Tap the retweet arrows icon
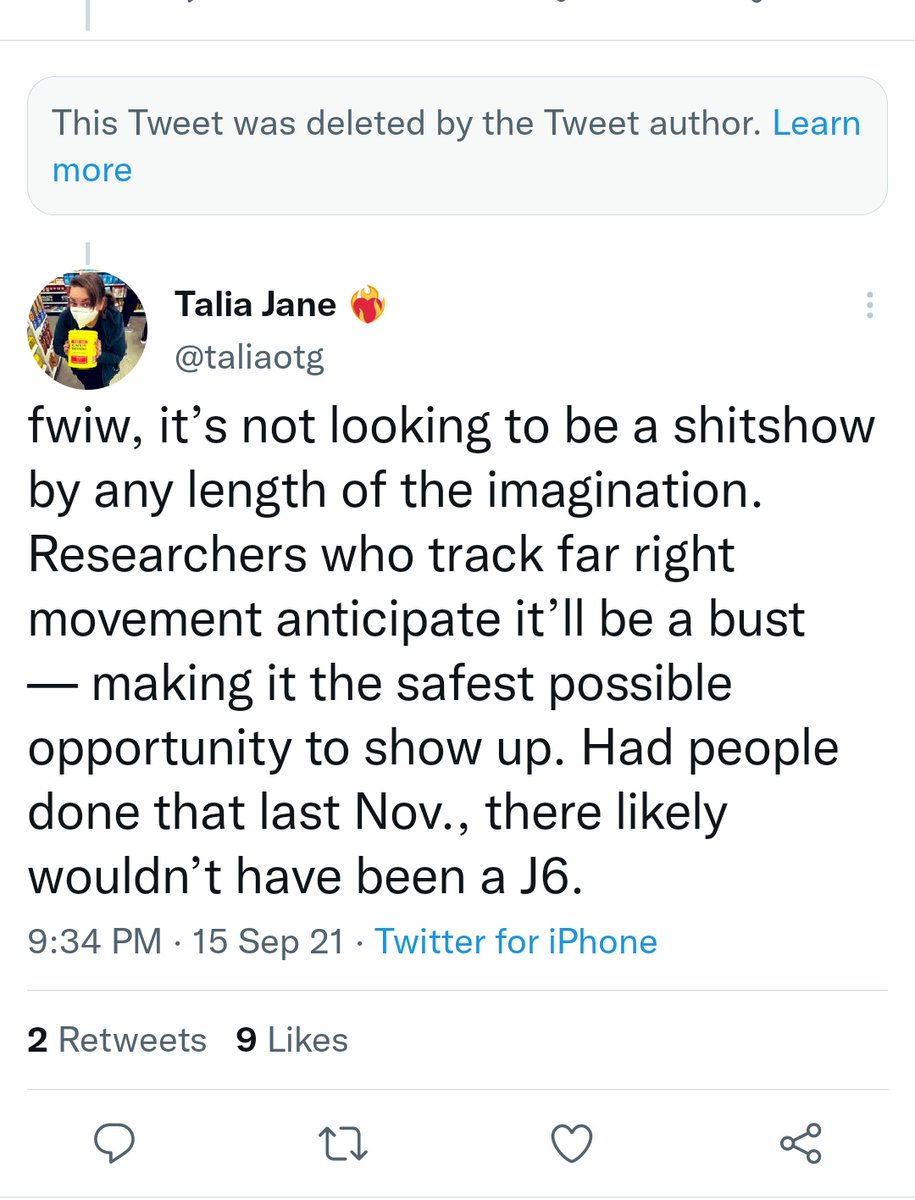Screen dimensions: 915x1200 pos(343,1141)
